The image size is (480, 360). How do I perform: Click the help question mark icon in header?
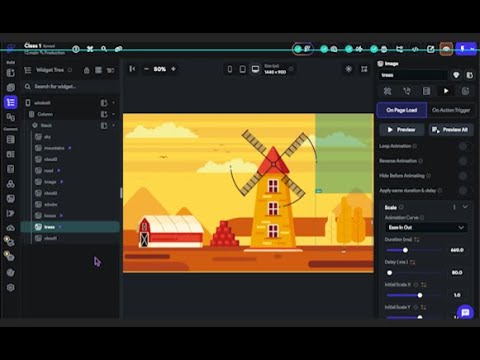click(76, 49)
